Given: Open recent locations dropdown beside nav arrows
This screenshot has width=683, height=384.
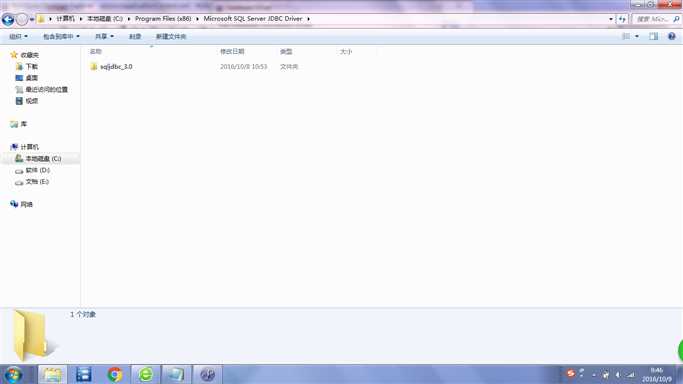Looking at the screenshot, I should (x=32, y=20).
